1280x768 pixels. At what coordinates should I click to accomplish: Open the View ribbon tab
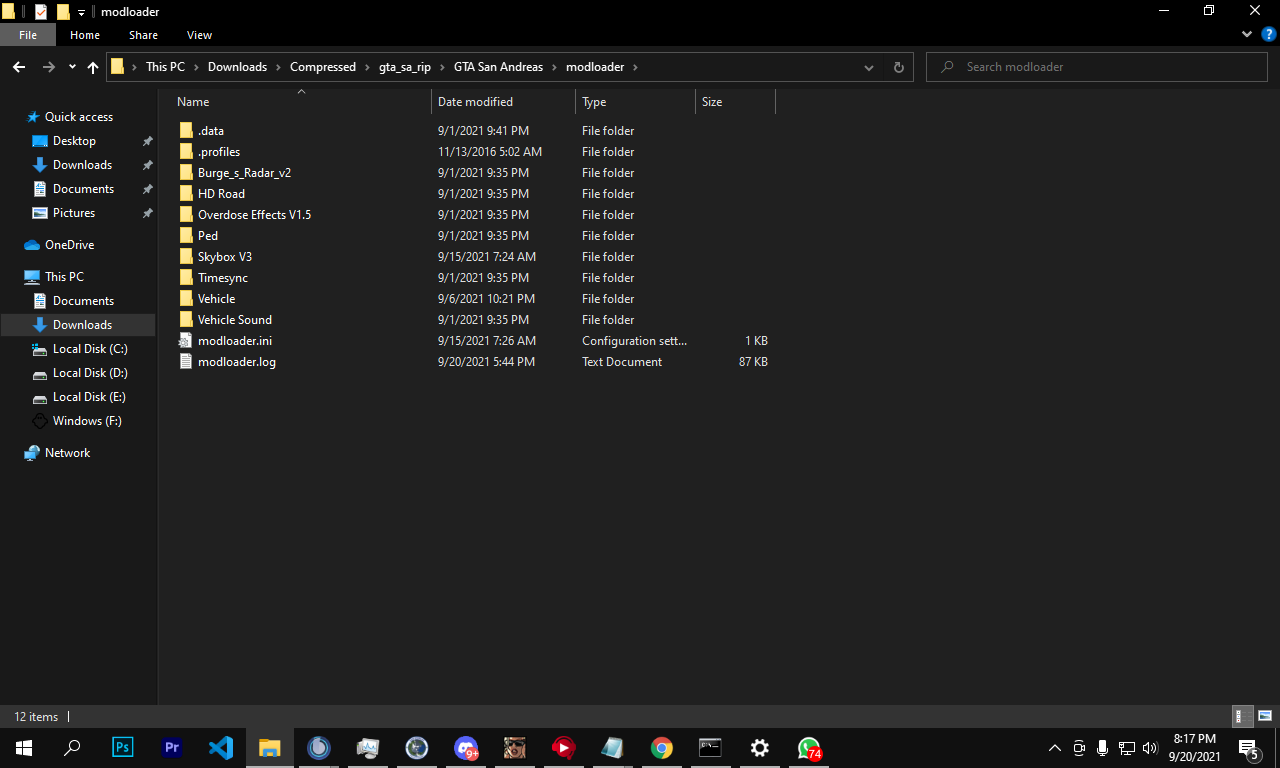click(x=200, y=35)
